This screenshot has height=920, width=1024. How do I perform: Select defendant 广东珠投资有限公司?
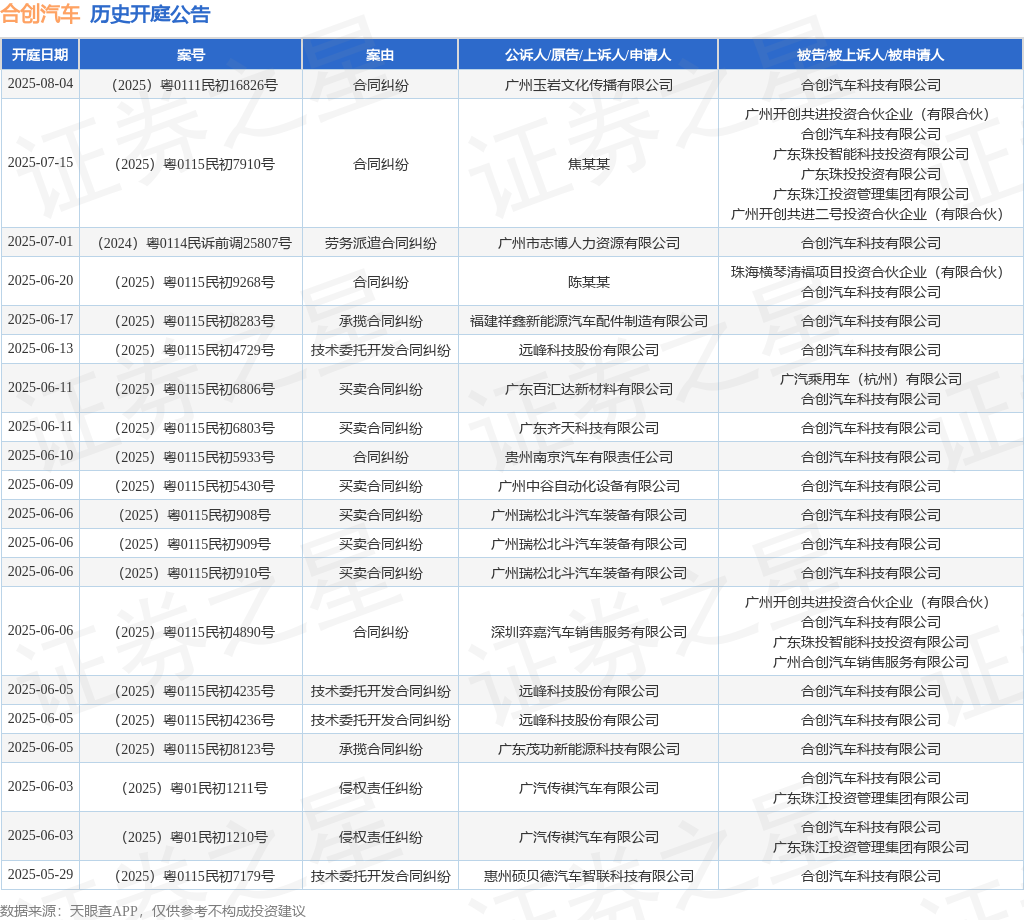click(871, 174)
